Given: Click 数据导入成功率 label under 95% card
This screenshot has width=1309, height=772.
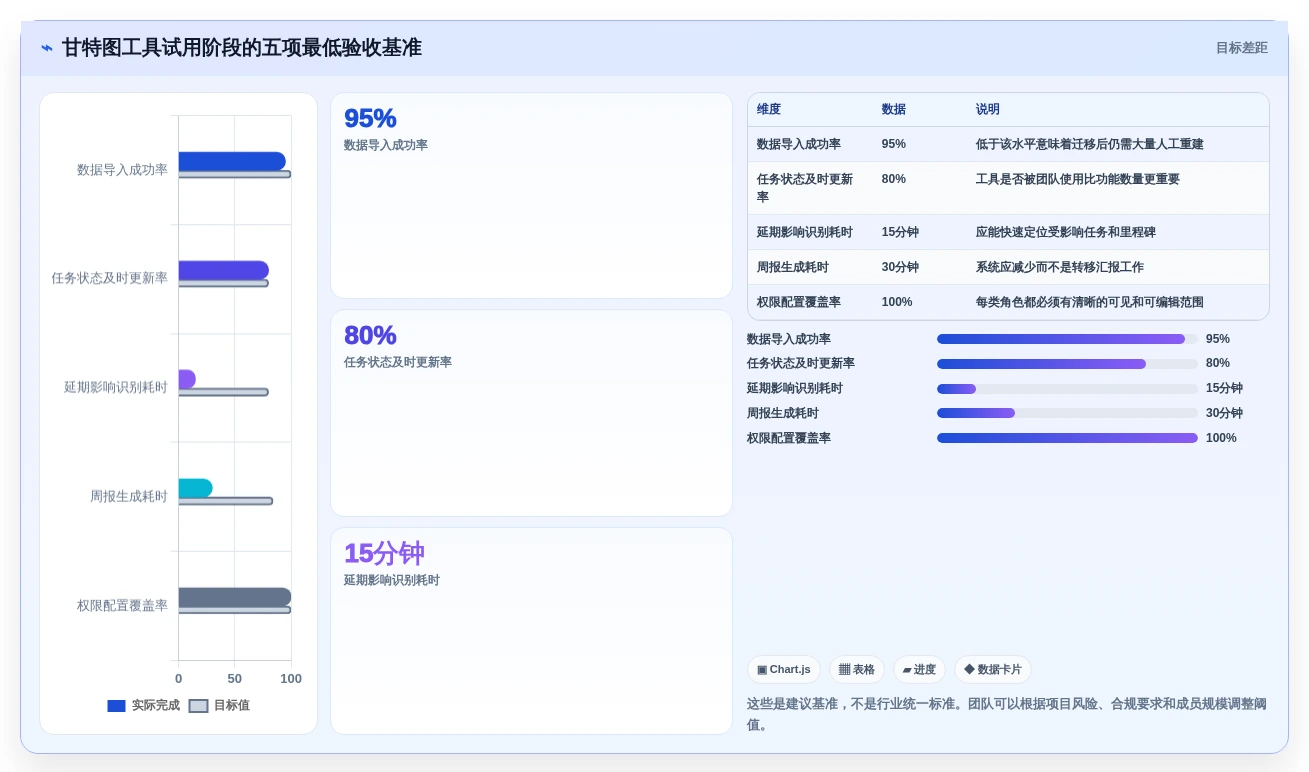Looking at the screenshot, I should click(386, 146).
